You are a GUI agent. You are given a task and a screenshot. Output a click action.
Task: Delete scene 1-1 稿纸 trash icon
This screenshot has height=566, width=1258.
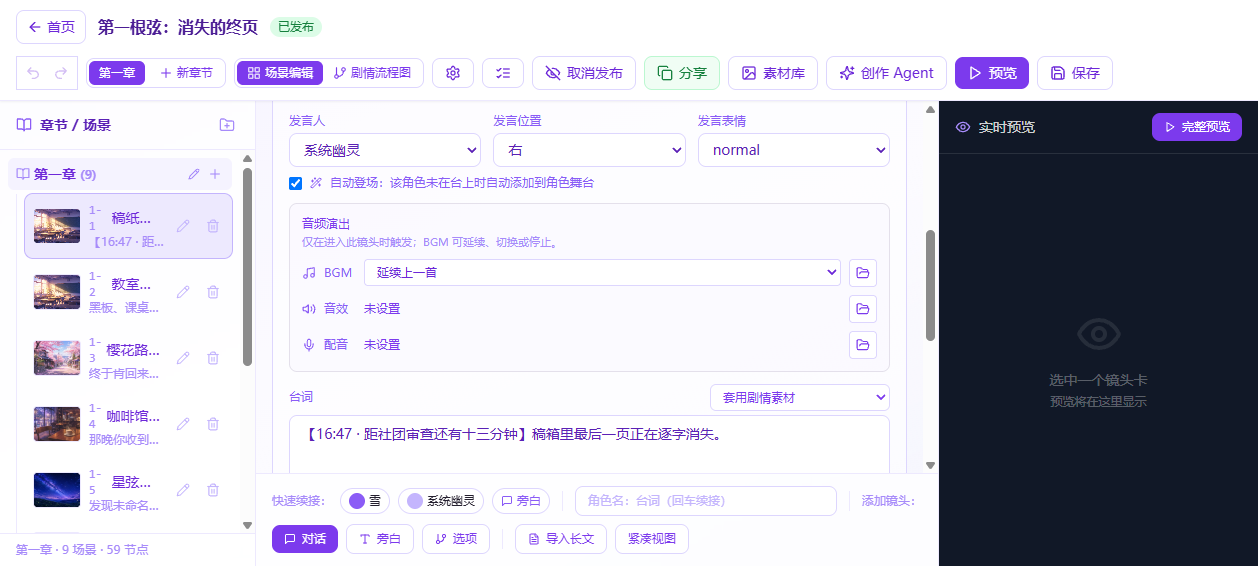click(213, 226)
